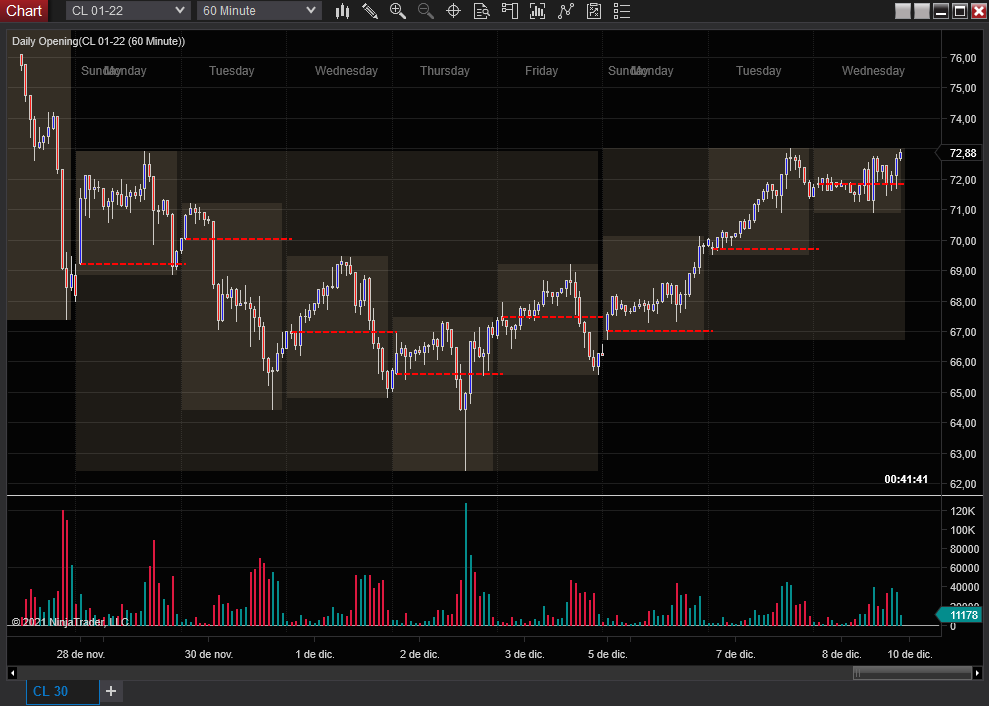Image resolution: width=989 pixels, height=706 pixels.
Task: Click the Zoom out magnifier icon
Action: pyautogui.click(x=425, y=11)
